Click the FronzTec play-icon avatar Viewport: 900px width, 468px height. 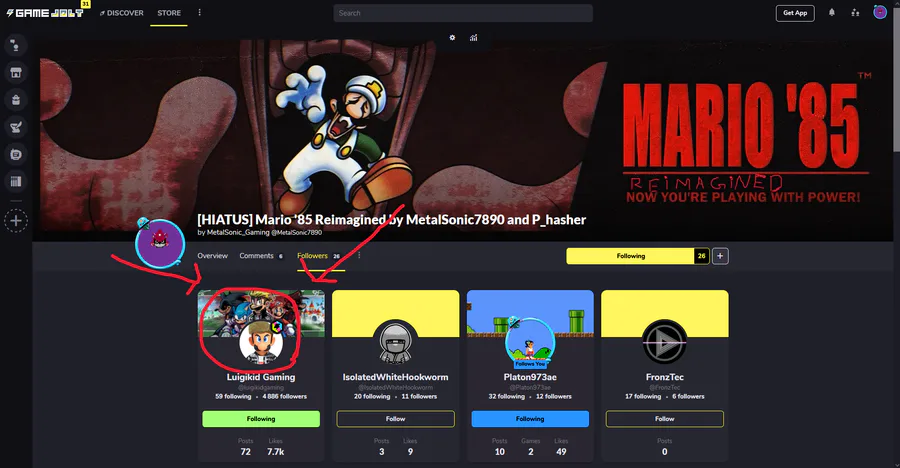coord(664,343)
